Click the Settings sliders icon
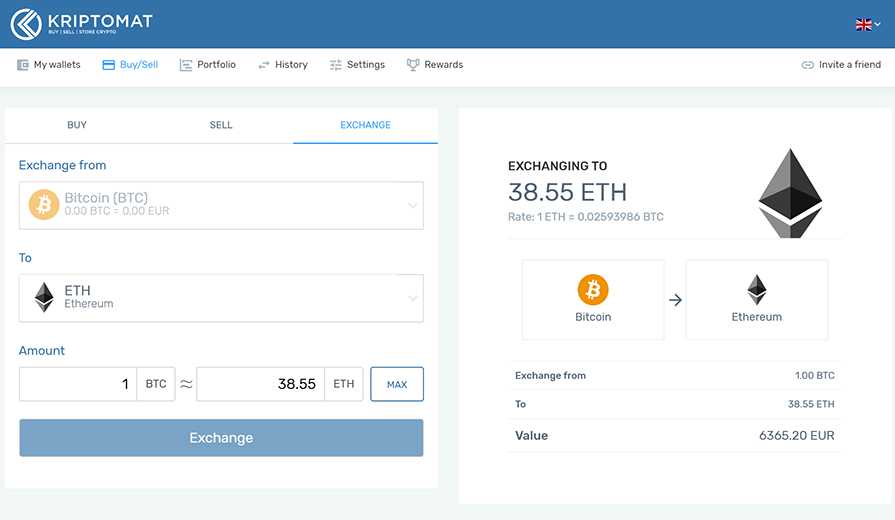 point(336,65)
